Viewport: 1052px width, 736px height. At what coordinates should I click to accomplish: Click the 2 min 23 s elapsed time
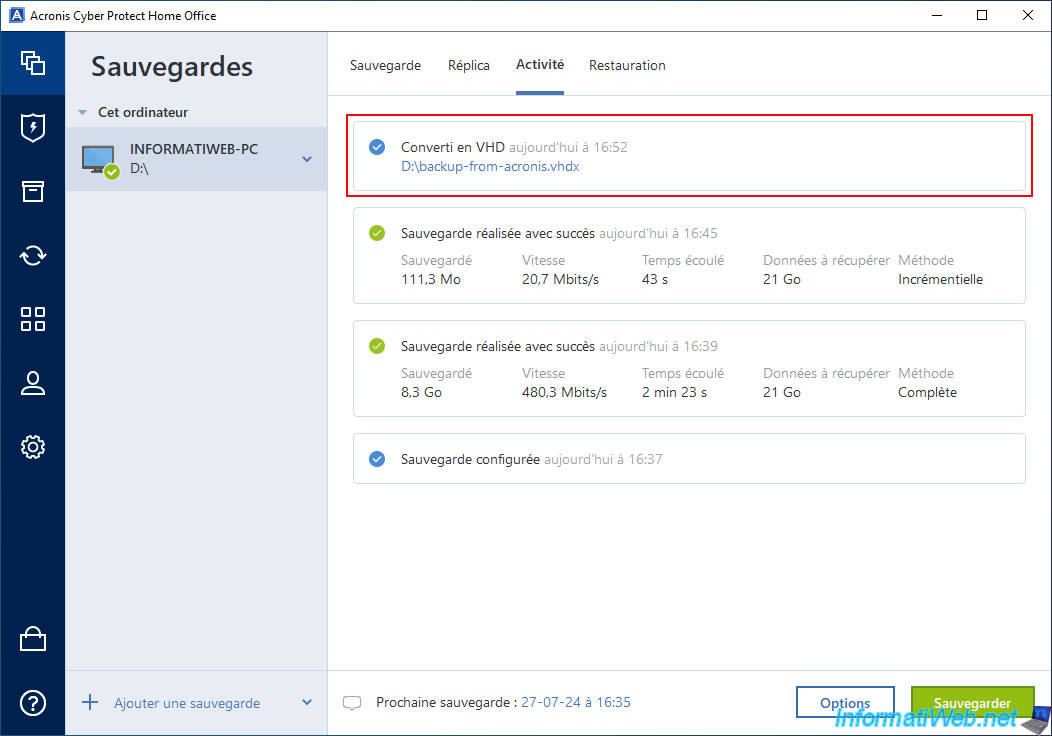(674, 392)
